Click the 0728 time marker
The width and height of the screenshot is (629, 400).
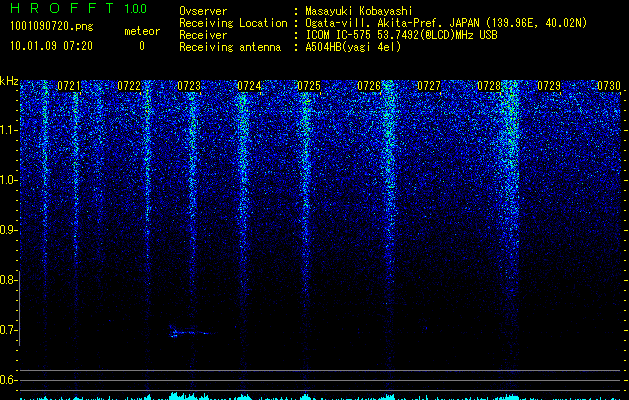489,86
